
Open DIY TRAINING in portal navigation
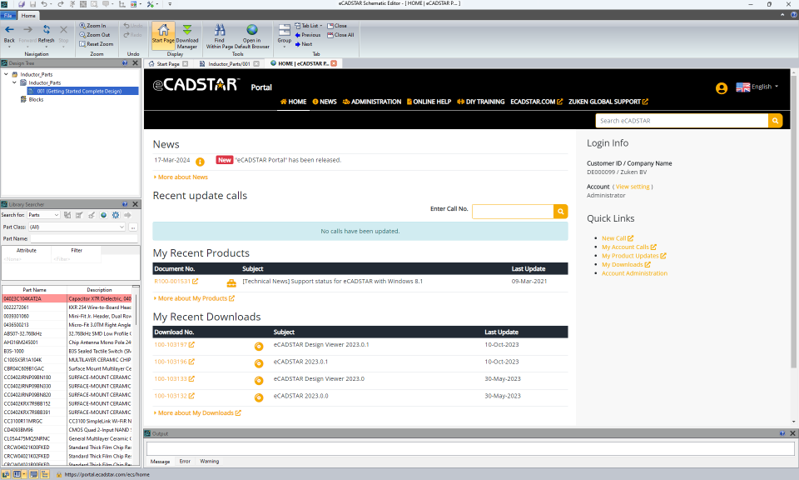click(x=481, y=101)
